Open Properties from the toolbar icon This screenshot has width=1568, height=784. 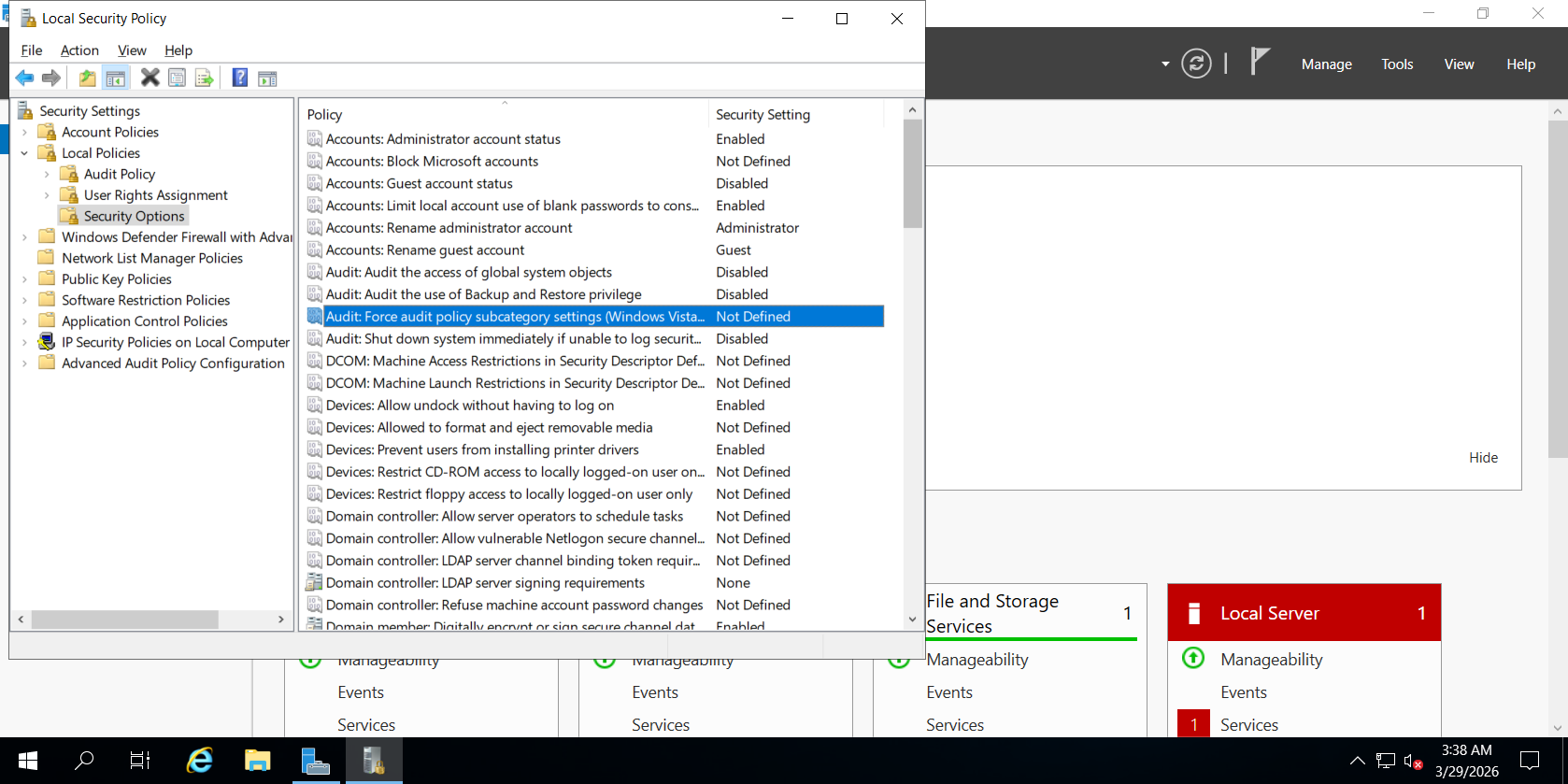(x=177, y=78)
